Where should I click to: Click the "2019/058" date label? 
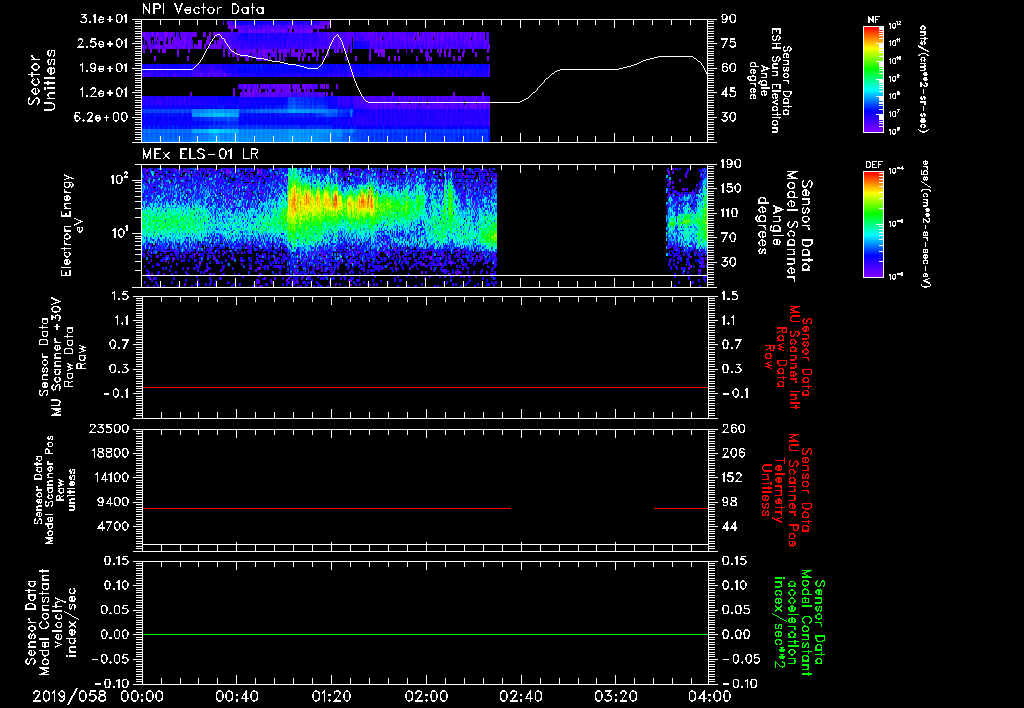click(70, 697)
